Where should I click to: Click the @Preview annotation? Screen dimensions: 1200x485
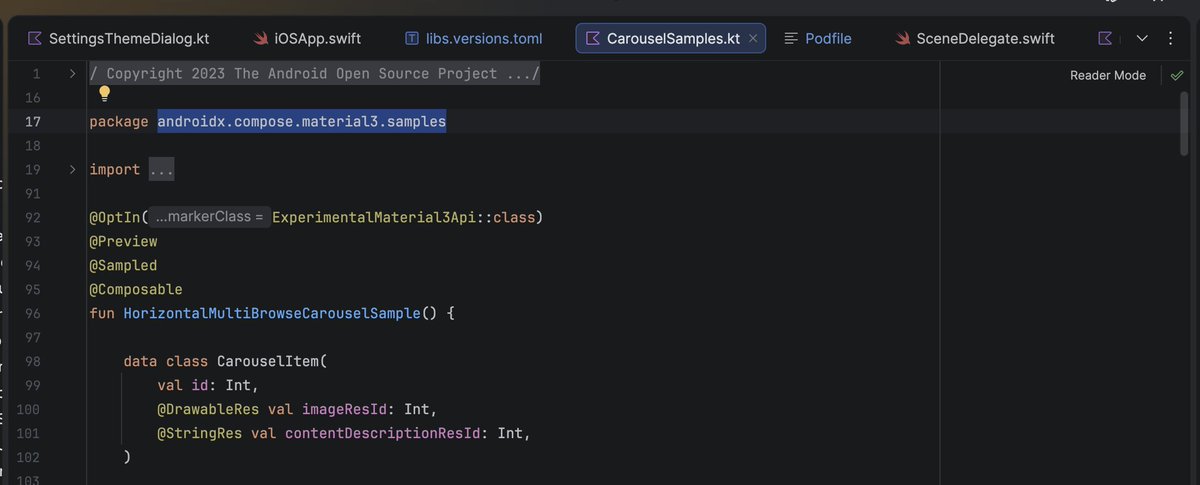[x=123, y=241]
